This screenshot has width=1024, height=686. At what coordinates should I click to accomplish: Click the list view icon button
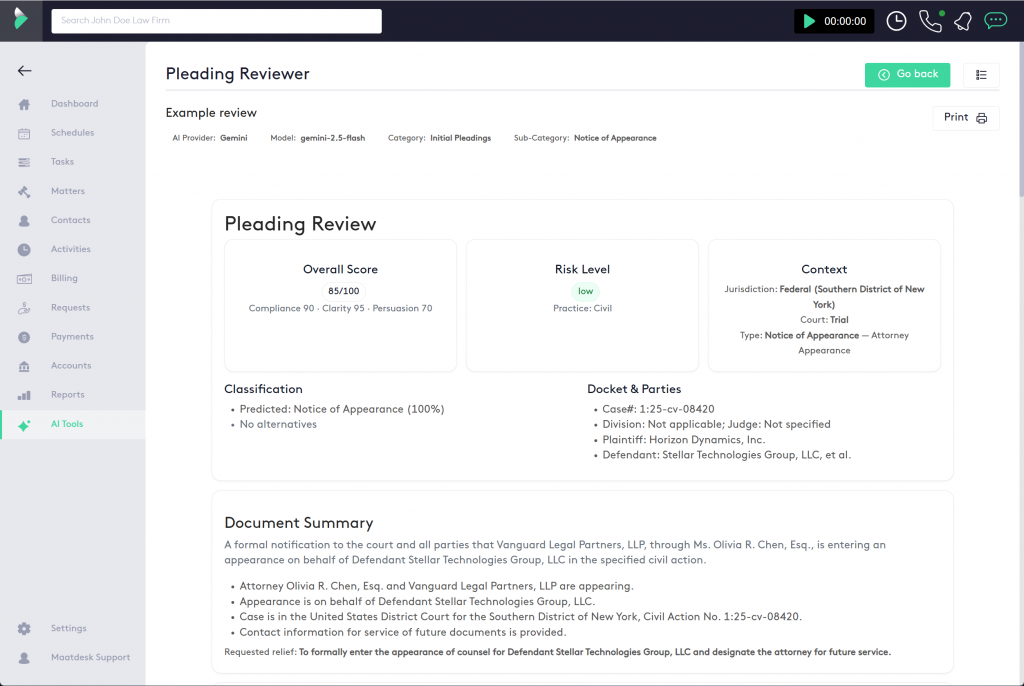click(981, 75)
